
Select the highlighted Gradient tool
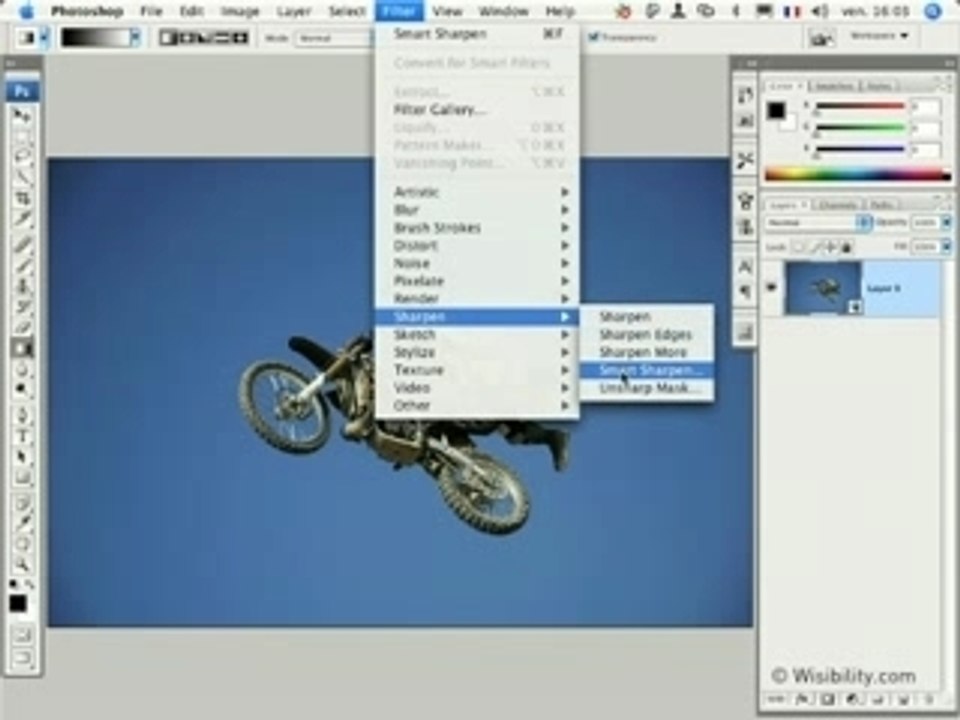[22, 348]
